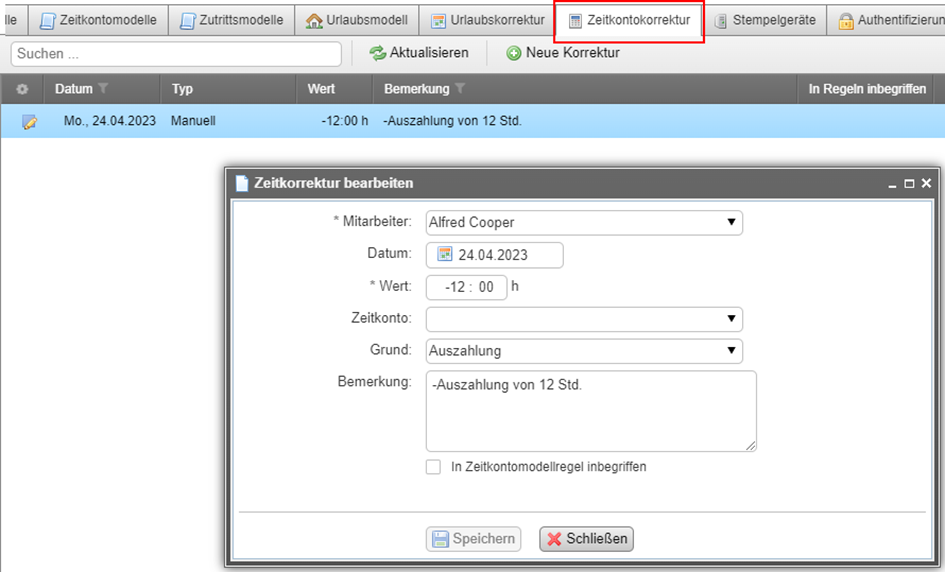Image resolution: width=945 pixels, height=572 pixels.
Task: Click into the Bemerkung text area
Action: point(590,411)
